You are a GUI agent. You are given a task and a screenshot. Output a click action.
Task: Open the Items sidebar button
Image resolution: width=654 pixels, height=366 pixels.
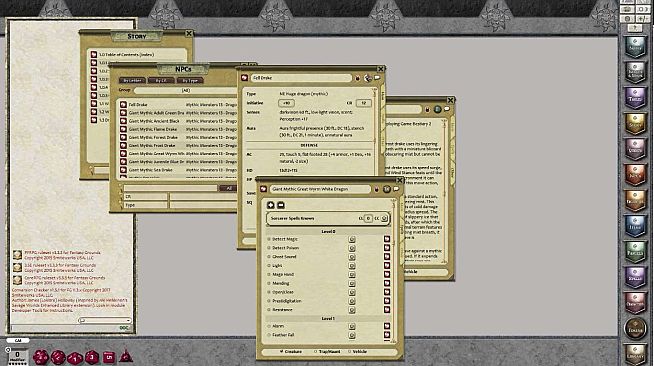(x=635, y=226)
